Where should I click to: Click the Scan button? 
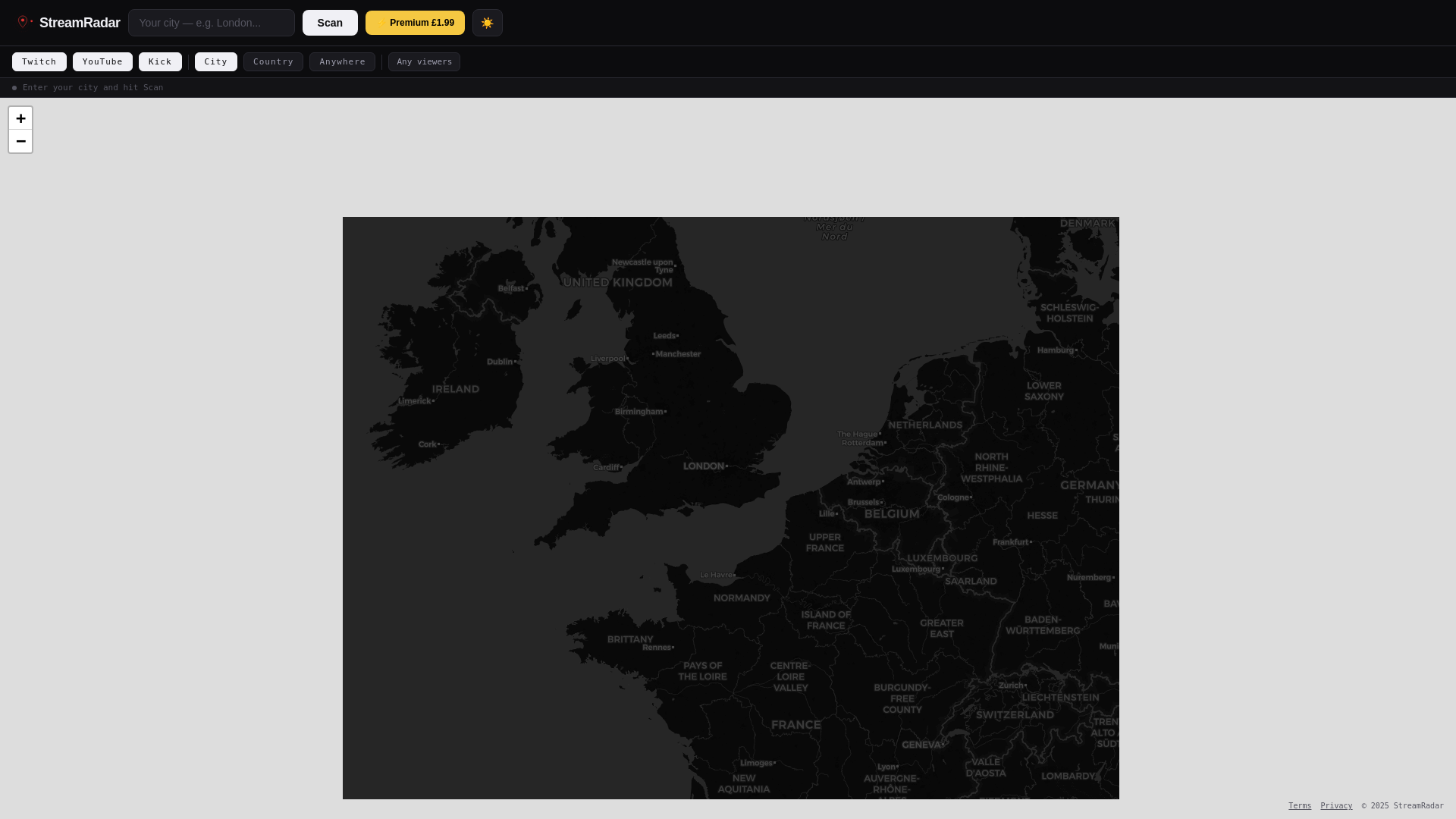[x=330, y=23]
